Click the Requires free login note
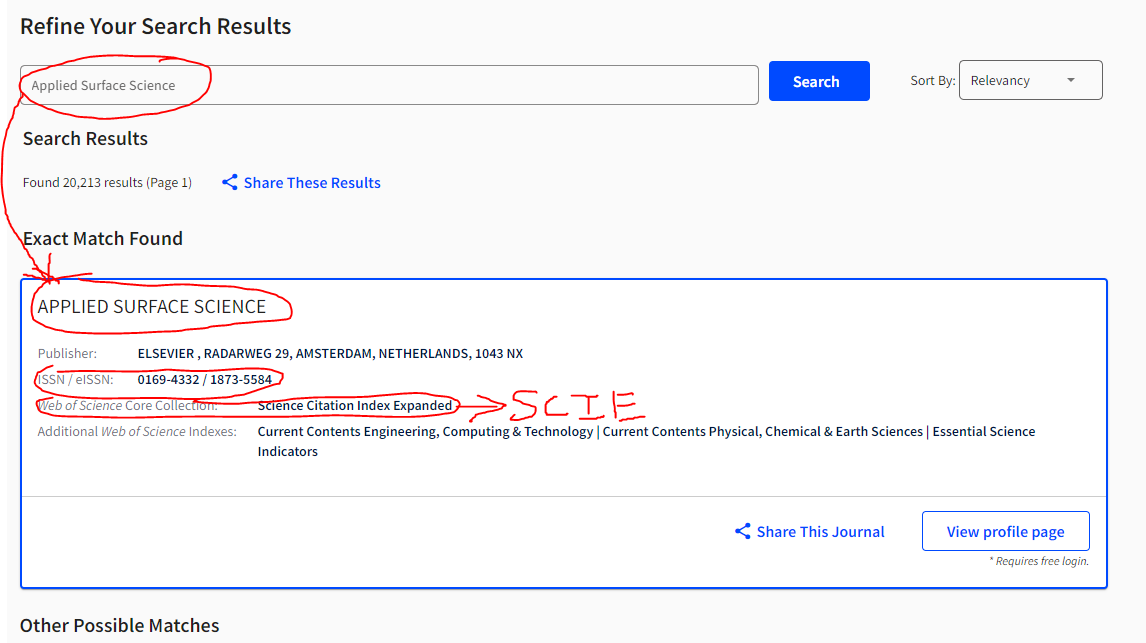The image size is (1146, 643). [1038, 561]
